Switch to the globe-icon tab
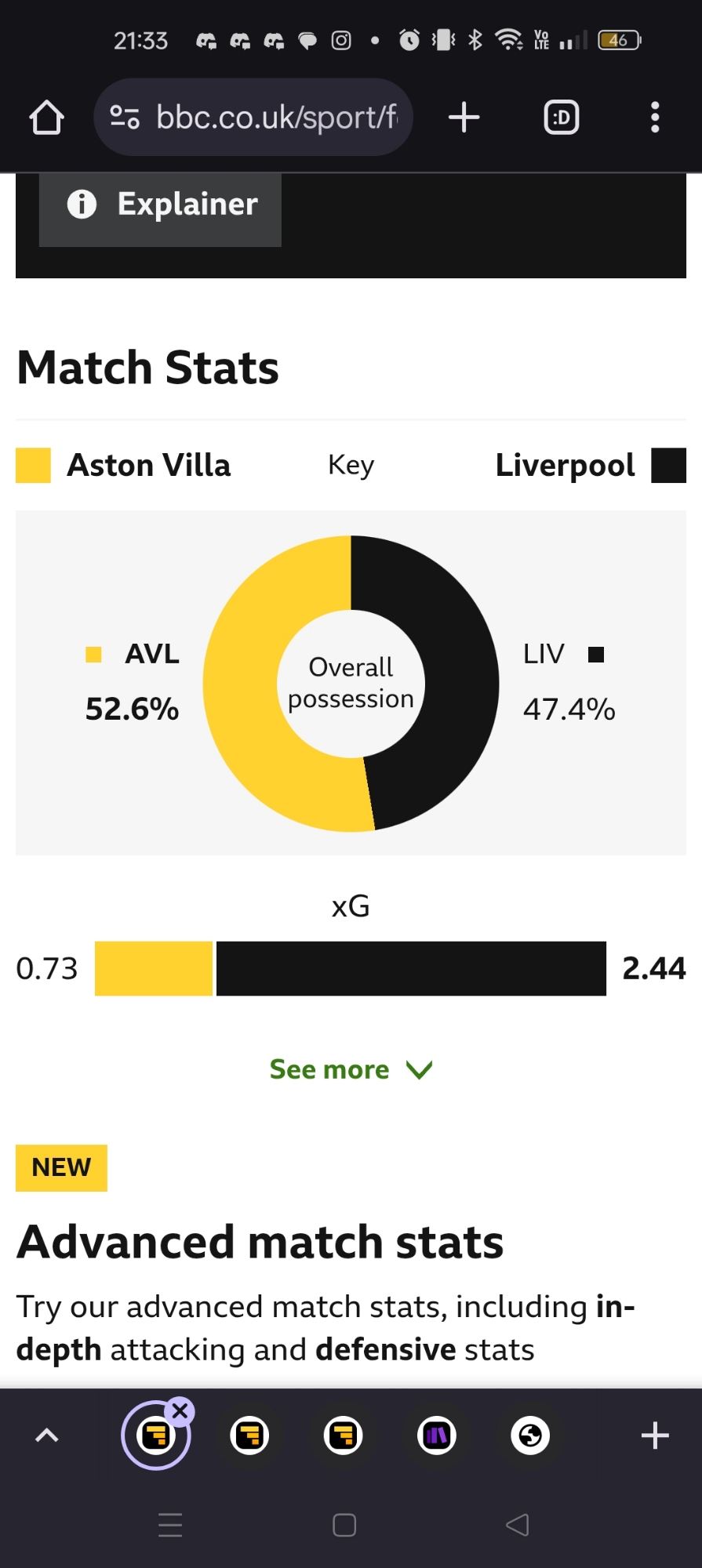Viewport: 702px width, 1568px height. pos(530,1436)
